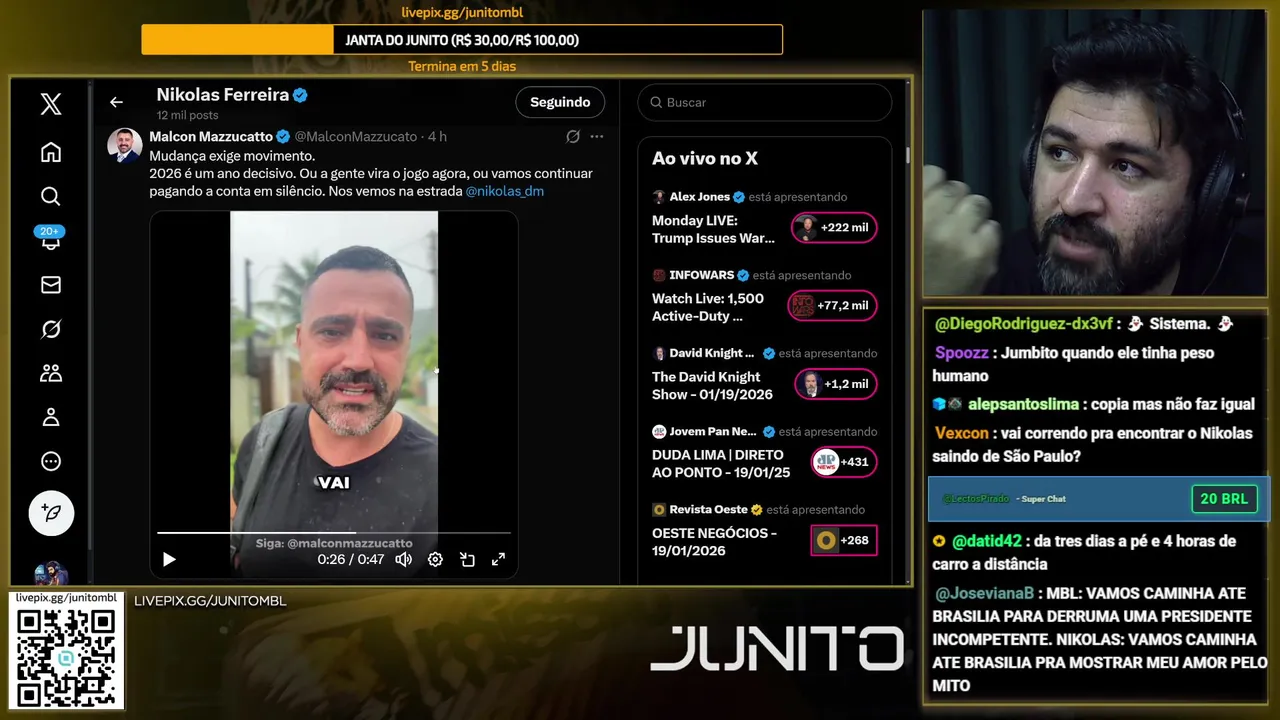
Task: Open account avatar at sidebar bottom
Action: [x=51, y=574]
